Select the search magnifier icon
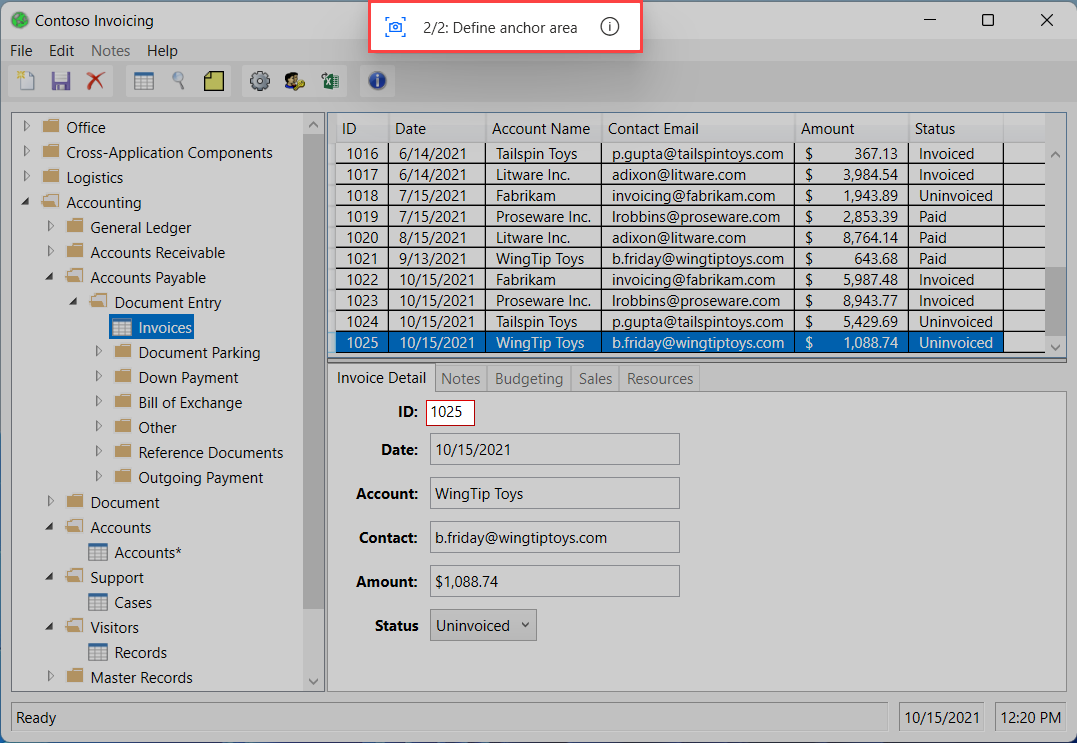Screen dimensions: 1077x743 click(x=177, y=81)
